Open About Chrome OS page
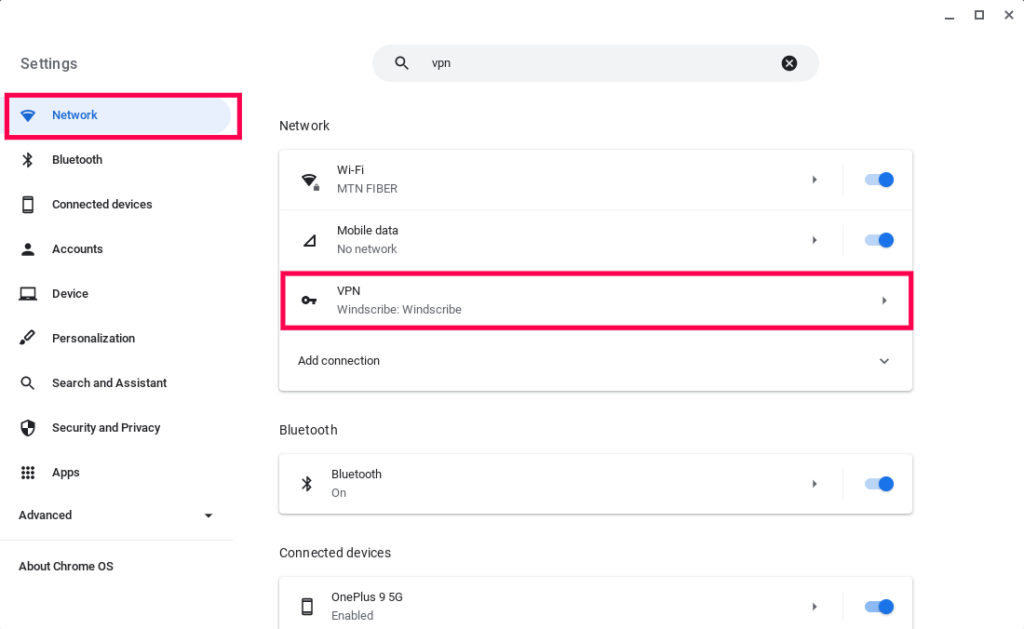Screen dimensions: 1024x629 click(66, 566)
